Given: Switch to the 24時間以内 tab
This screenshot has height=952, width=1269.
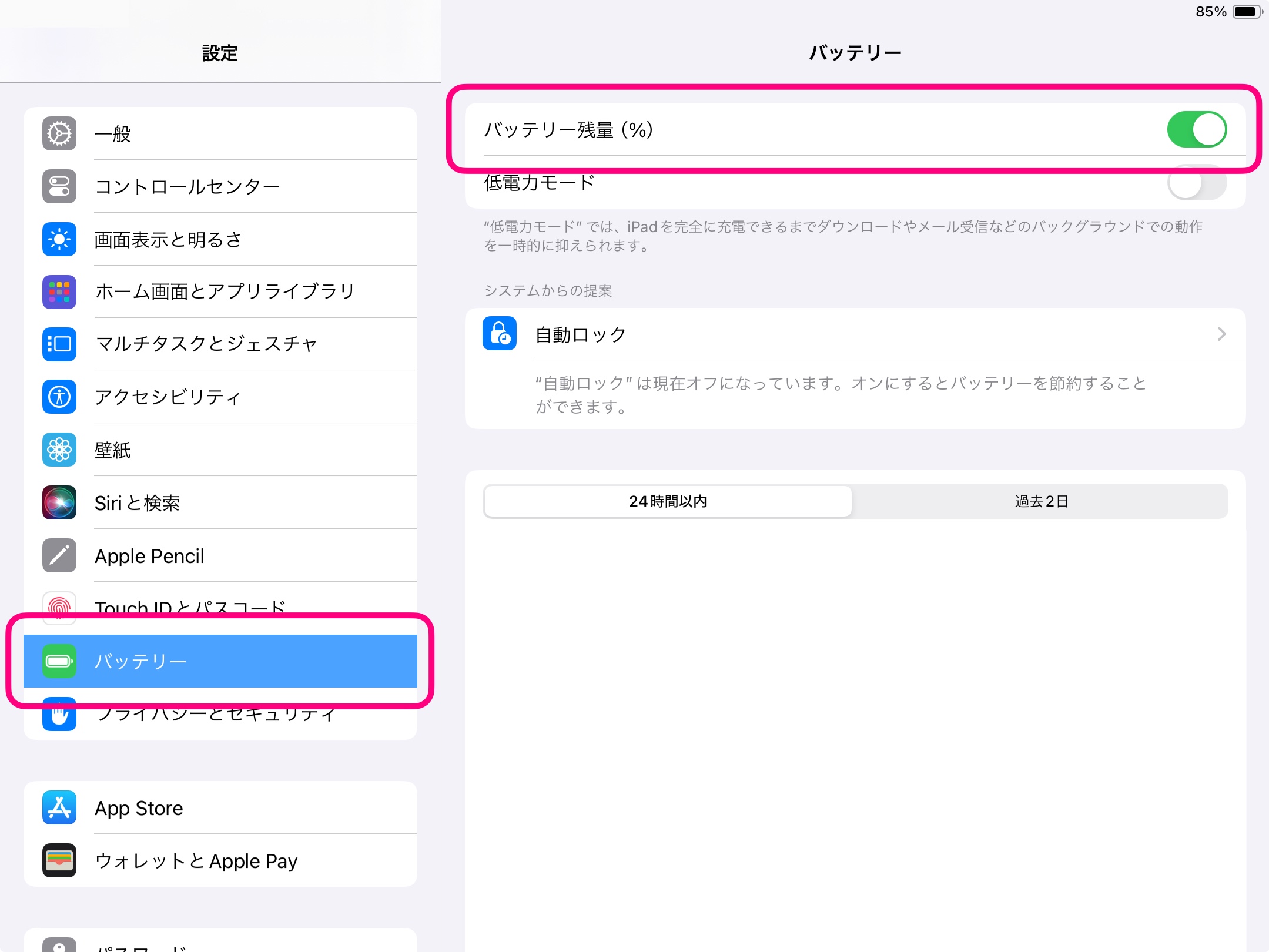Looking at the screenshot, I should point(668,501).
